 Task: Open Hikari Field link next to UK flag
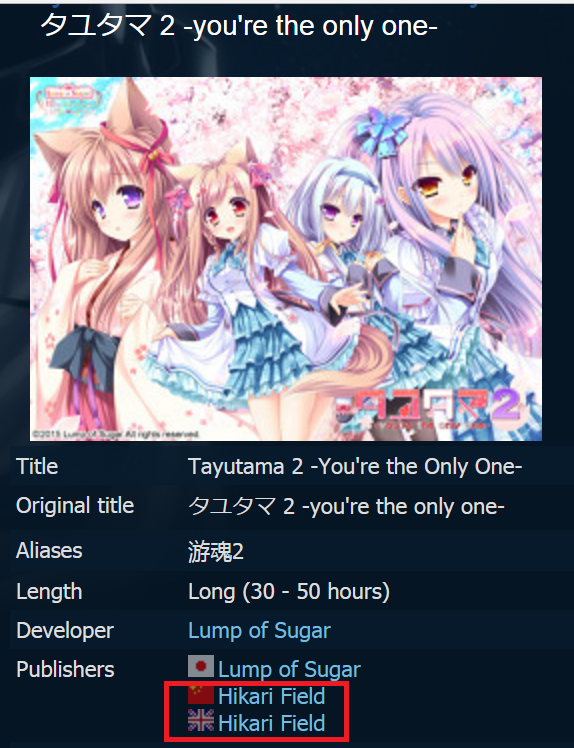point(271,723)
